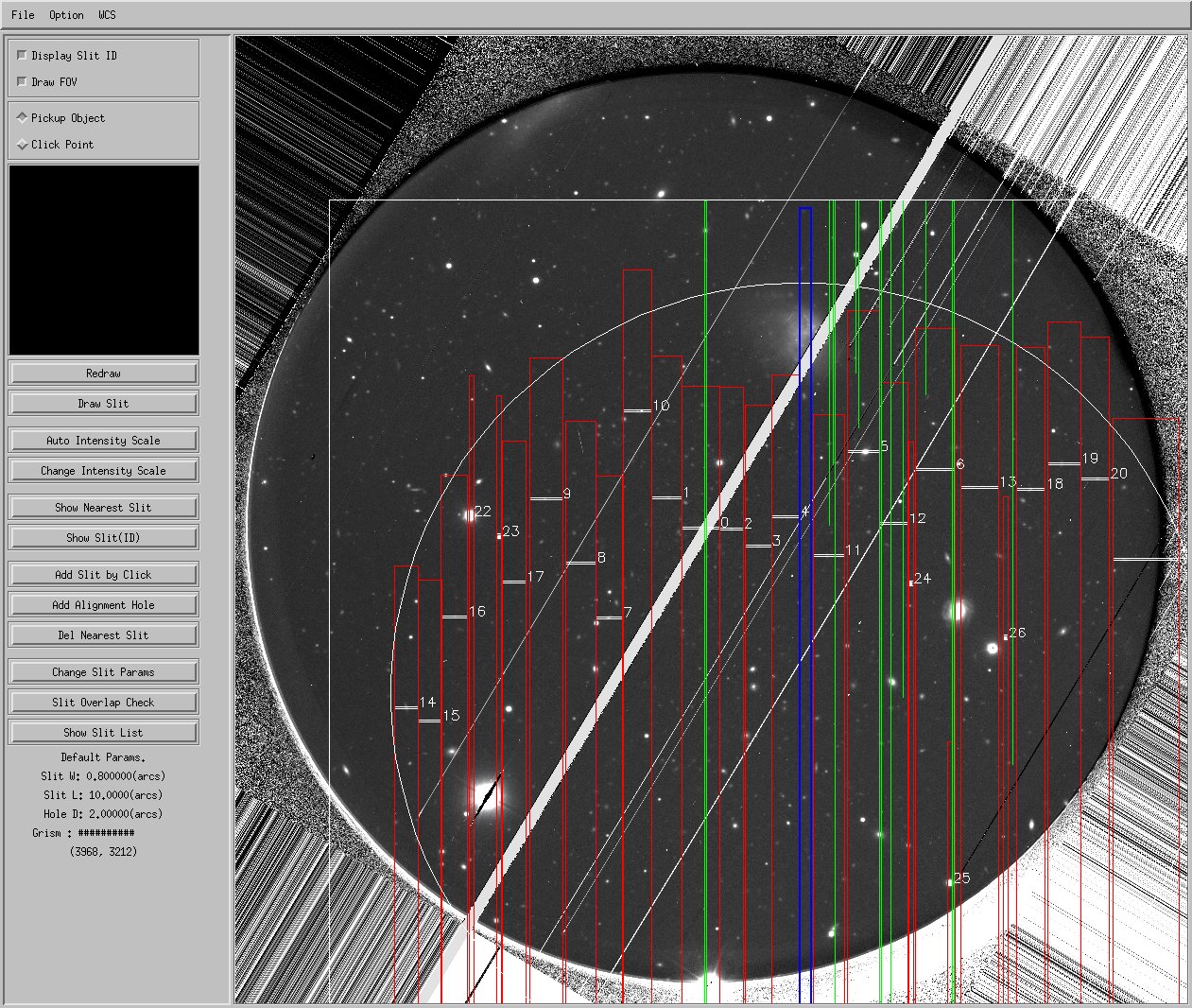Click slit label 18 on the image
This screenshot has height=1008, width=1192.
point(1055,484)
